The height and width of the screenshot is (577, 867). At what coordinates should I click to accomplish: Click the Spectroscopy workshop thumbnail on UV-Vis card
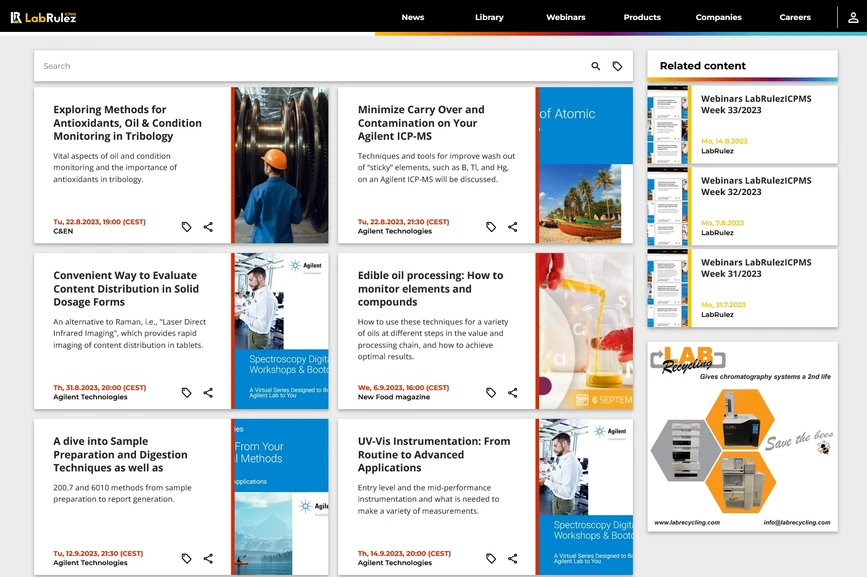[586, 496]
